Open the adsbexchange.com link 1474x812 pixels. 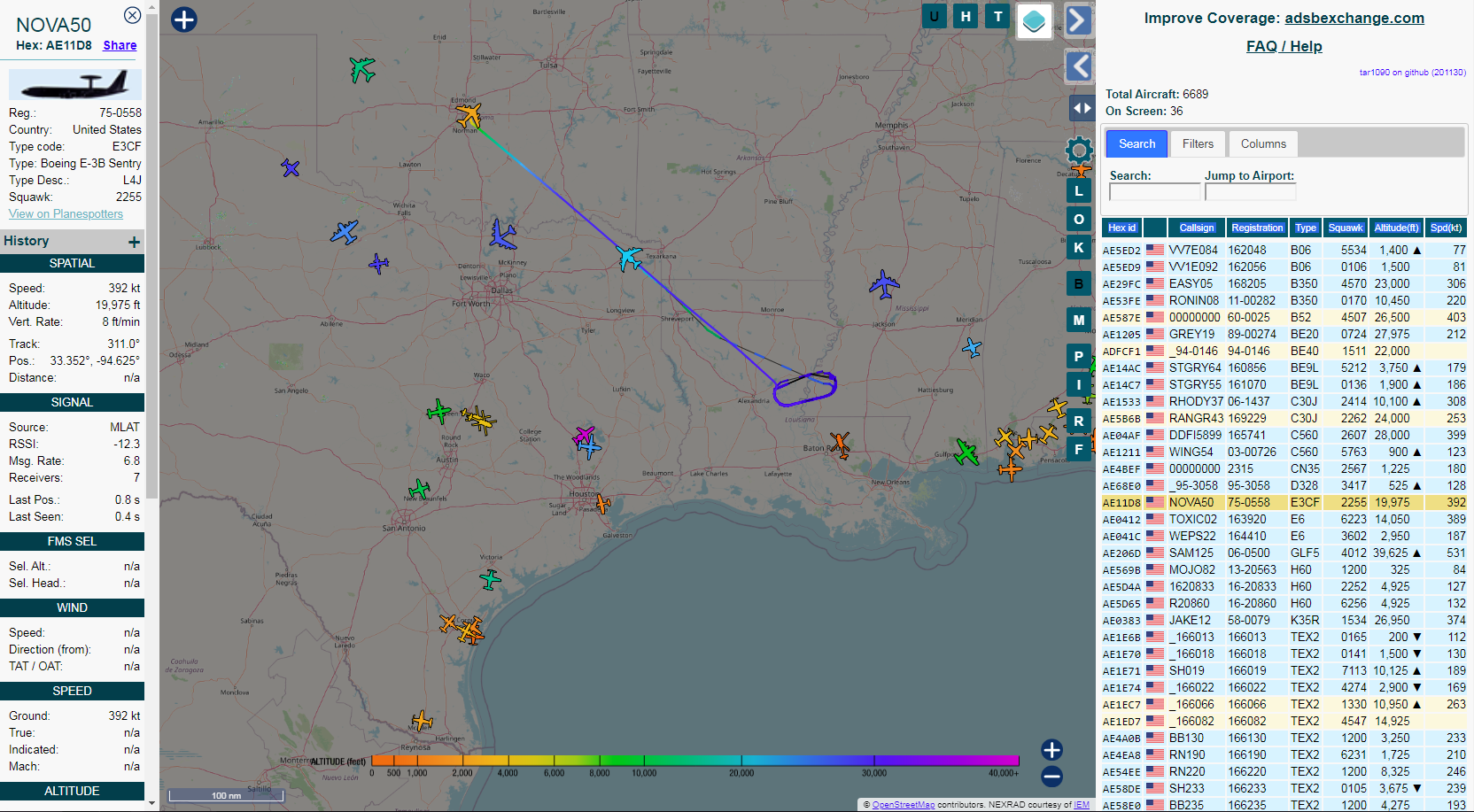1354,18
